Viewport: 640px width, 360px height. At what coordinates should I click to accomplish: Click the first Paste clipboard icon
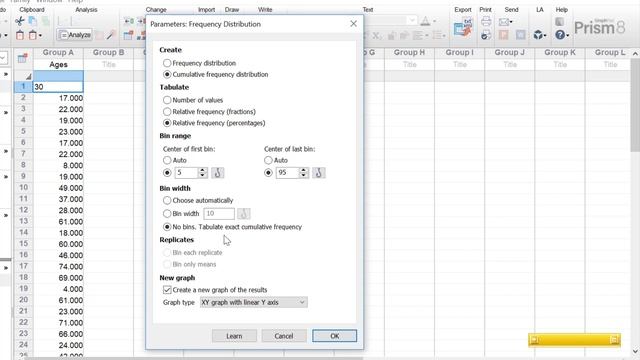point(20,35)
